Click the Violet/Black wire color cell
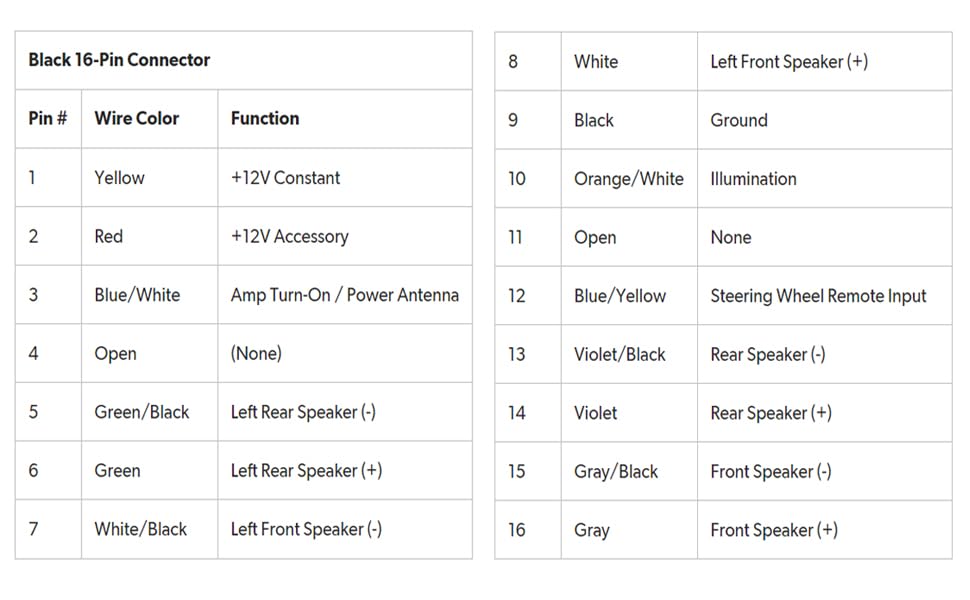The width and height of the screenshot is (970, 600). click(619, 354)
